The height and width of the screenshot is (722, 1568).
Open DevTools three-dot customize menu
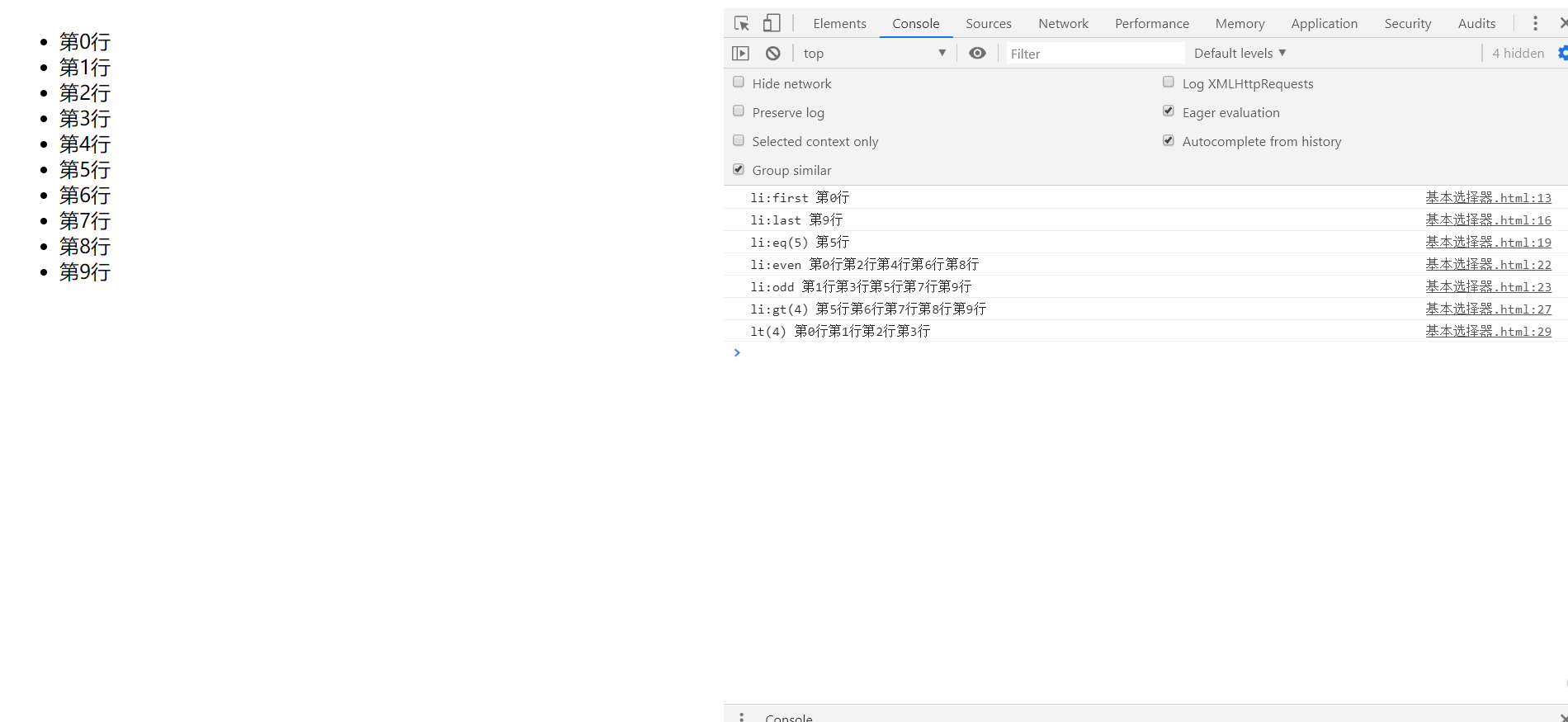click(x=1535, y=23)
